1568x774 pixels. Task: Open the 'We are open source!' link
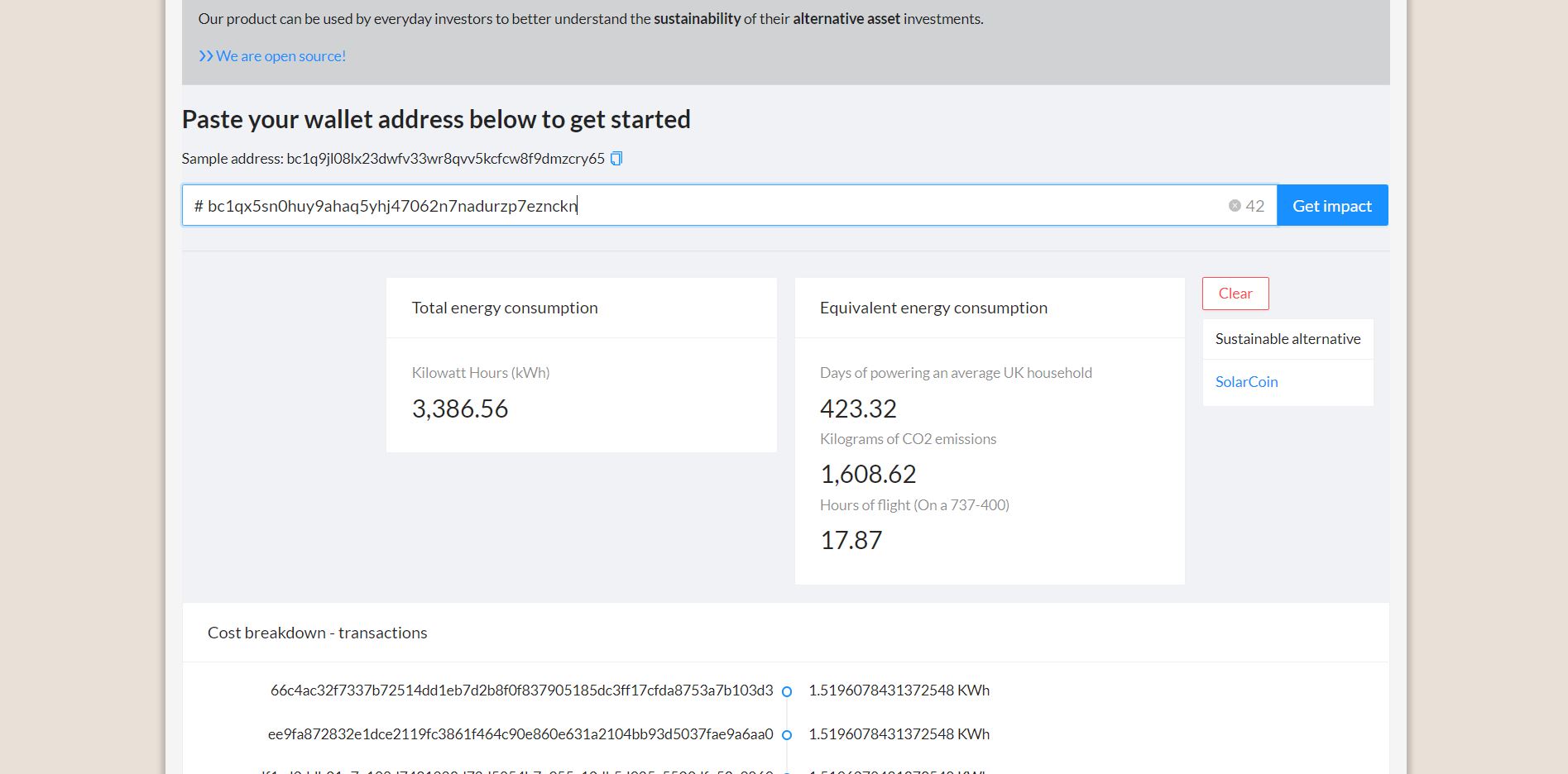coord(272,56)
